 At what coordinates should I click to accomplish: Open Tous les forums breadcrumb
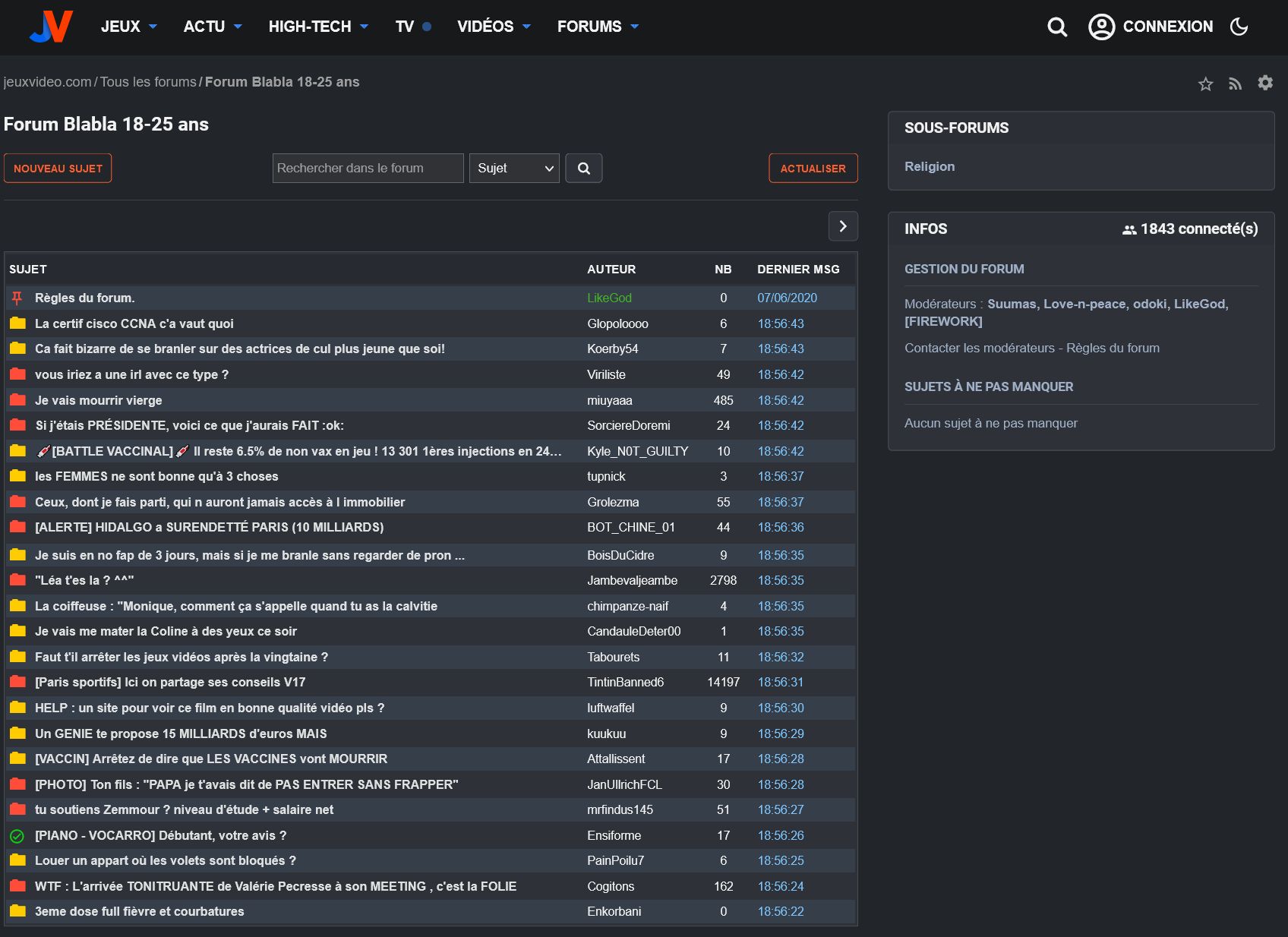(x=148, y=82)
